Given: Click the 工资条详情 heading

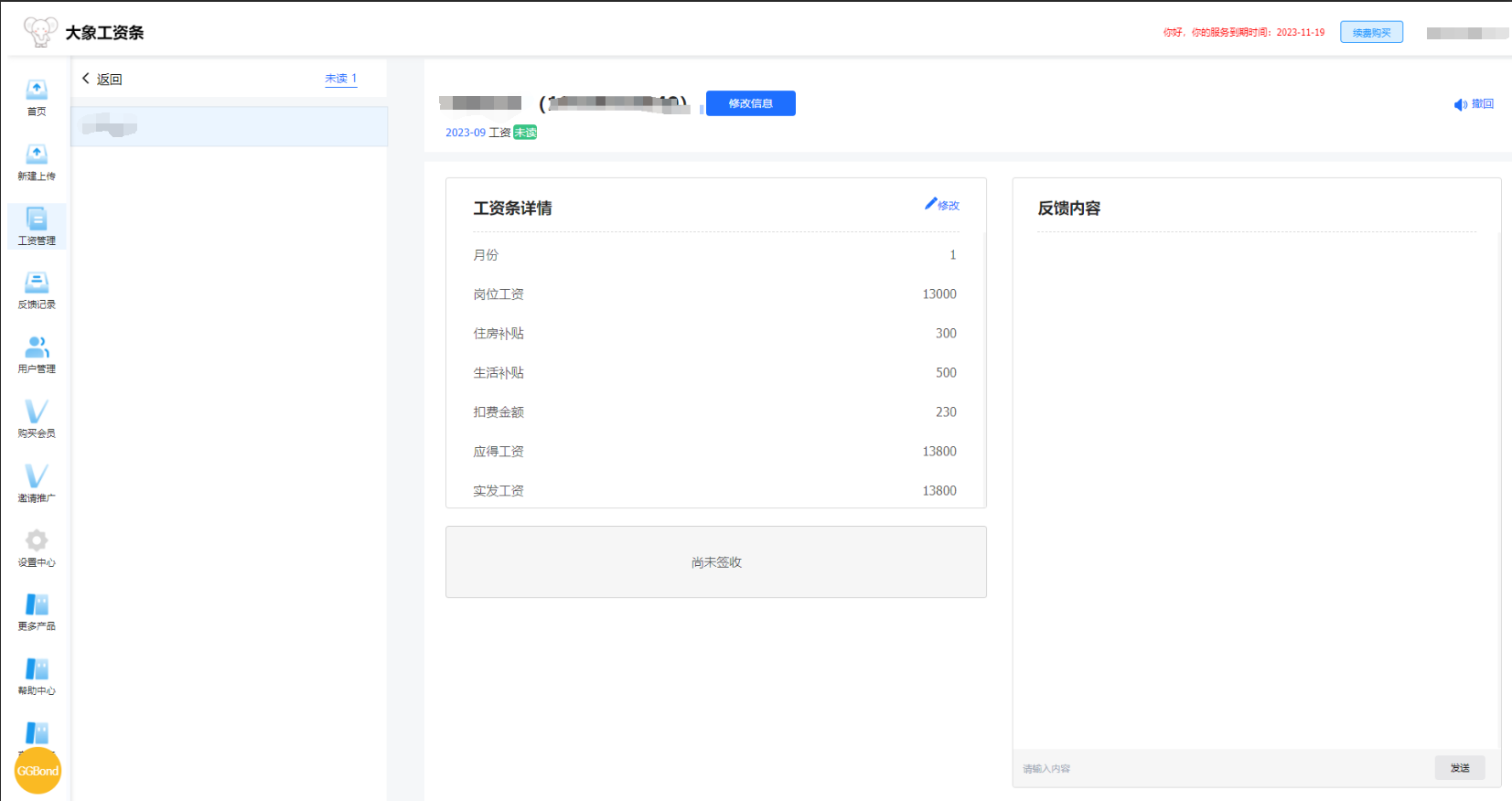Looking at the screenshot, I should coord(512,208).
